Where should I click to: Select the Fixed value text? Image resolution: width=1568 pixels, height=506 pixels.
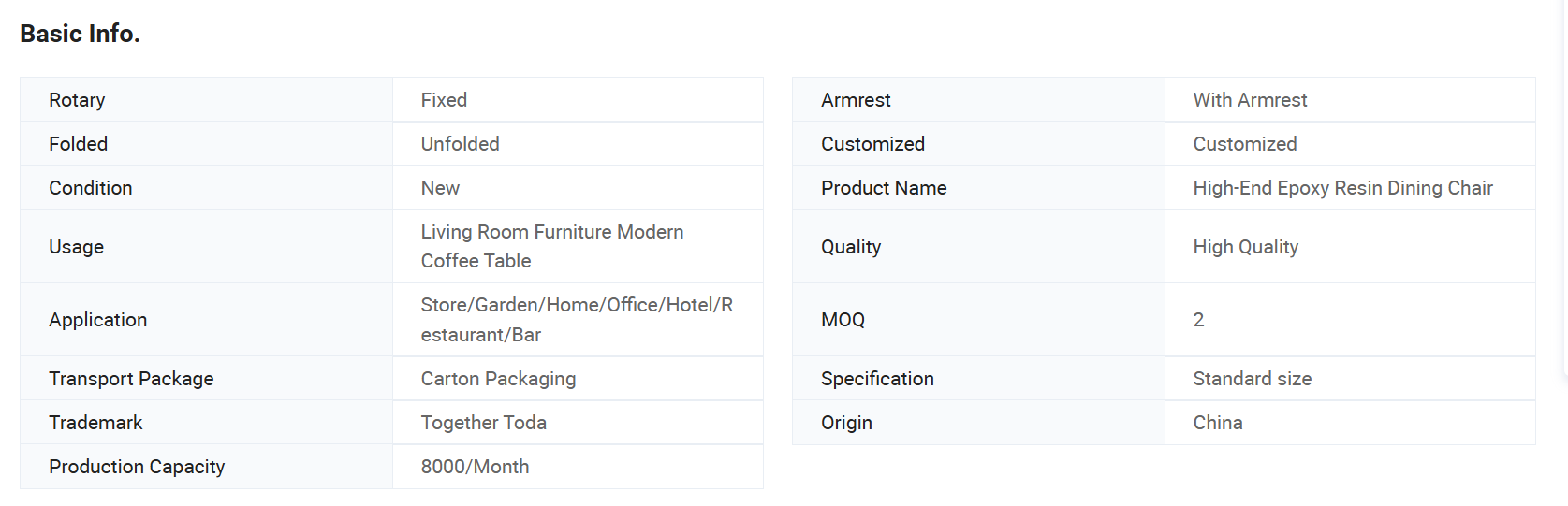(x=444, y=100)
